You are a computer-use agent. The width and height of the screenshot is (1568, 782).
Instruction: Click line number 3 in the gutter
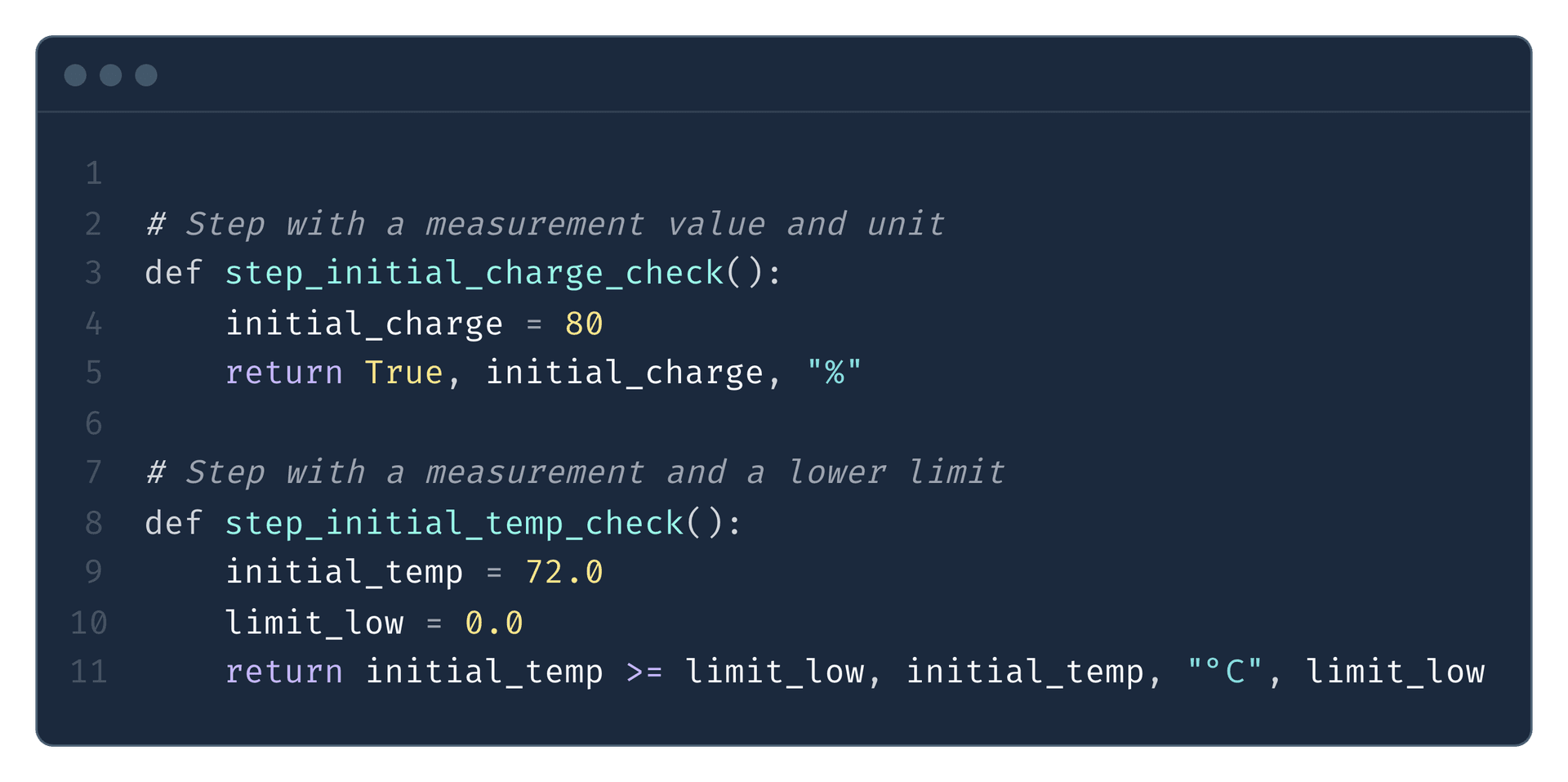pyautogui.click(x=94, y=273)
